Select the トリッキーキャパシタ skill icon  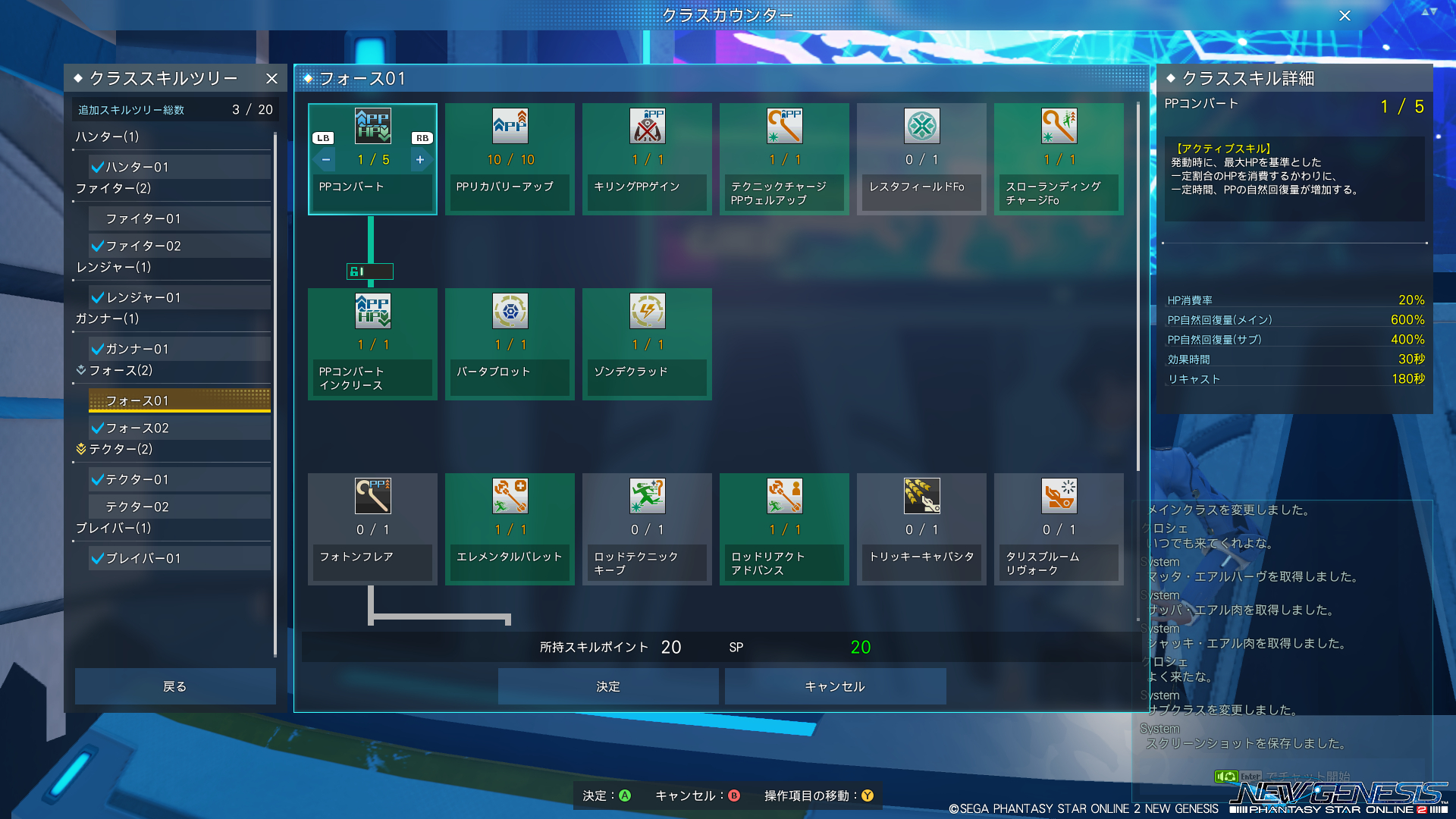coord(922,496)
